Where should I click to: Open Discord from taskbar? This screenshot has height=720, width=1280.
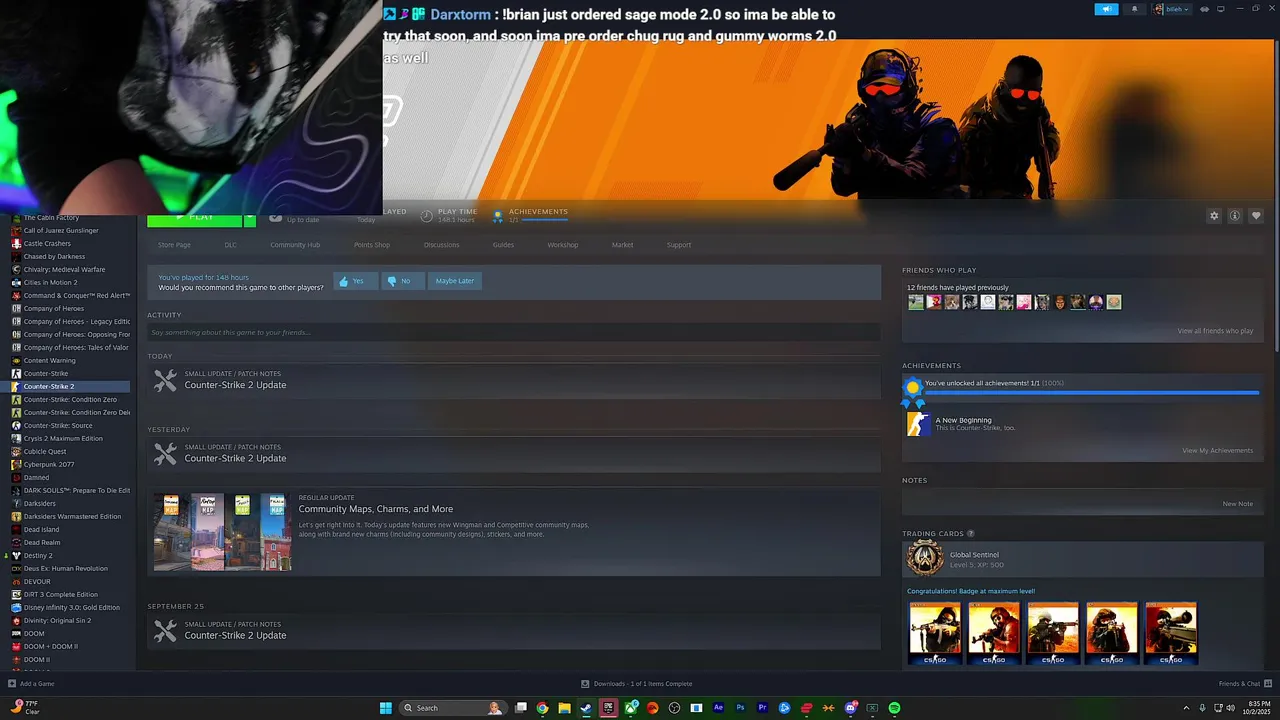pos(851,708)
